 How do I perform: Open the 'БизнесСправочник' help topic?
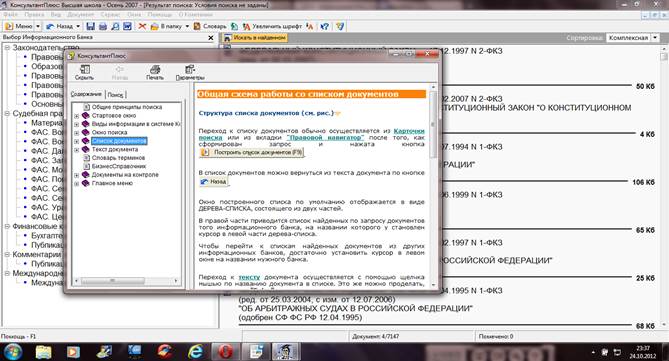pyautogui.click(x=119, y=166)
